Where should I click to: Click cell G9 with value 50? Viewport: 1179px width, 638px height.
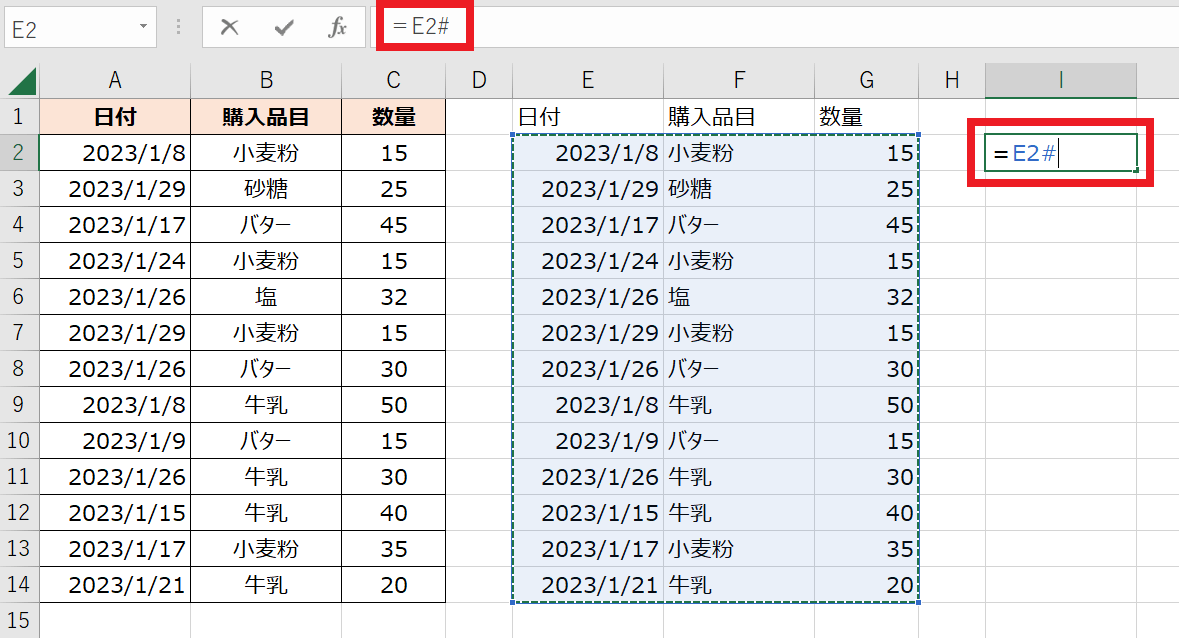(865, 405)
